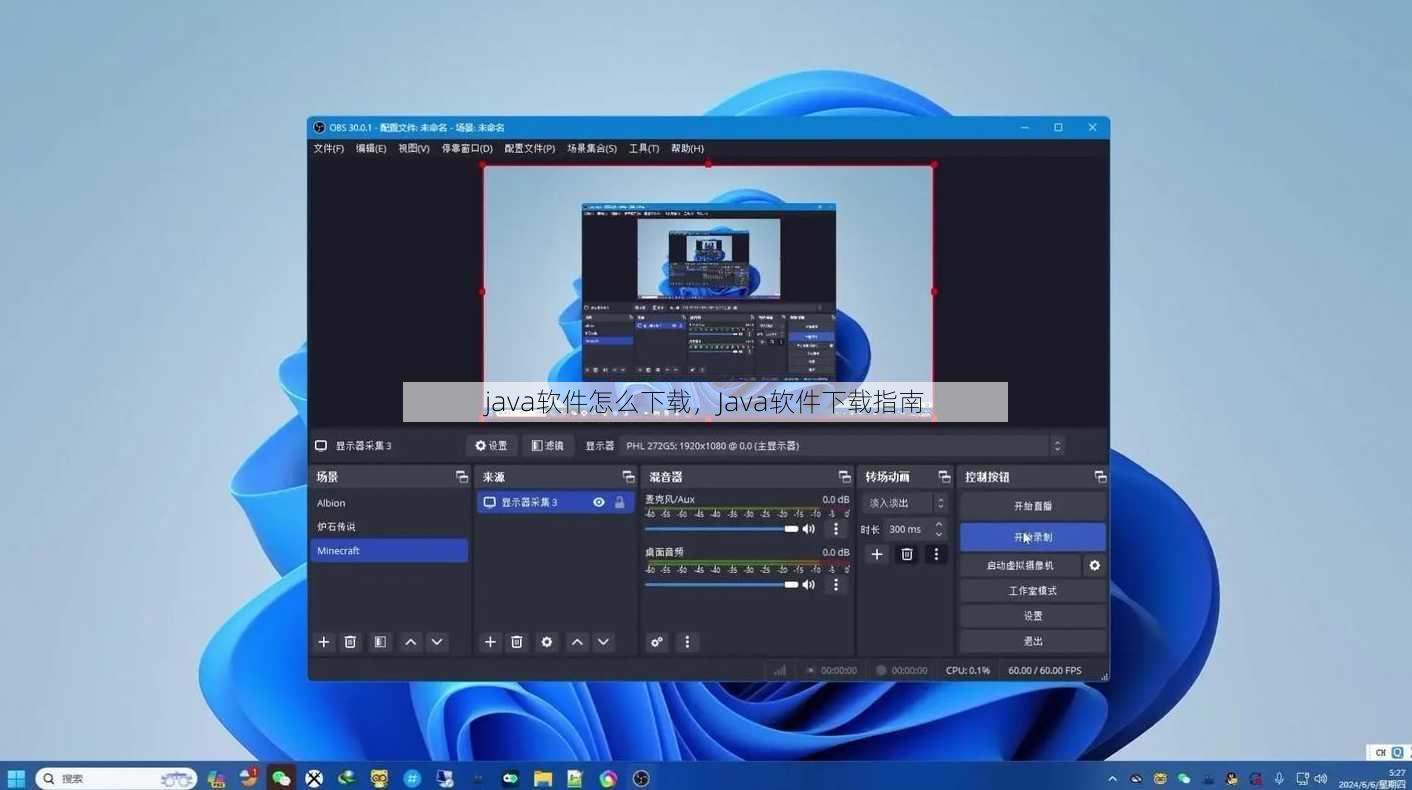
Task: Adjust the 麦克风/Aux volume slider
Action: [721, 529]
